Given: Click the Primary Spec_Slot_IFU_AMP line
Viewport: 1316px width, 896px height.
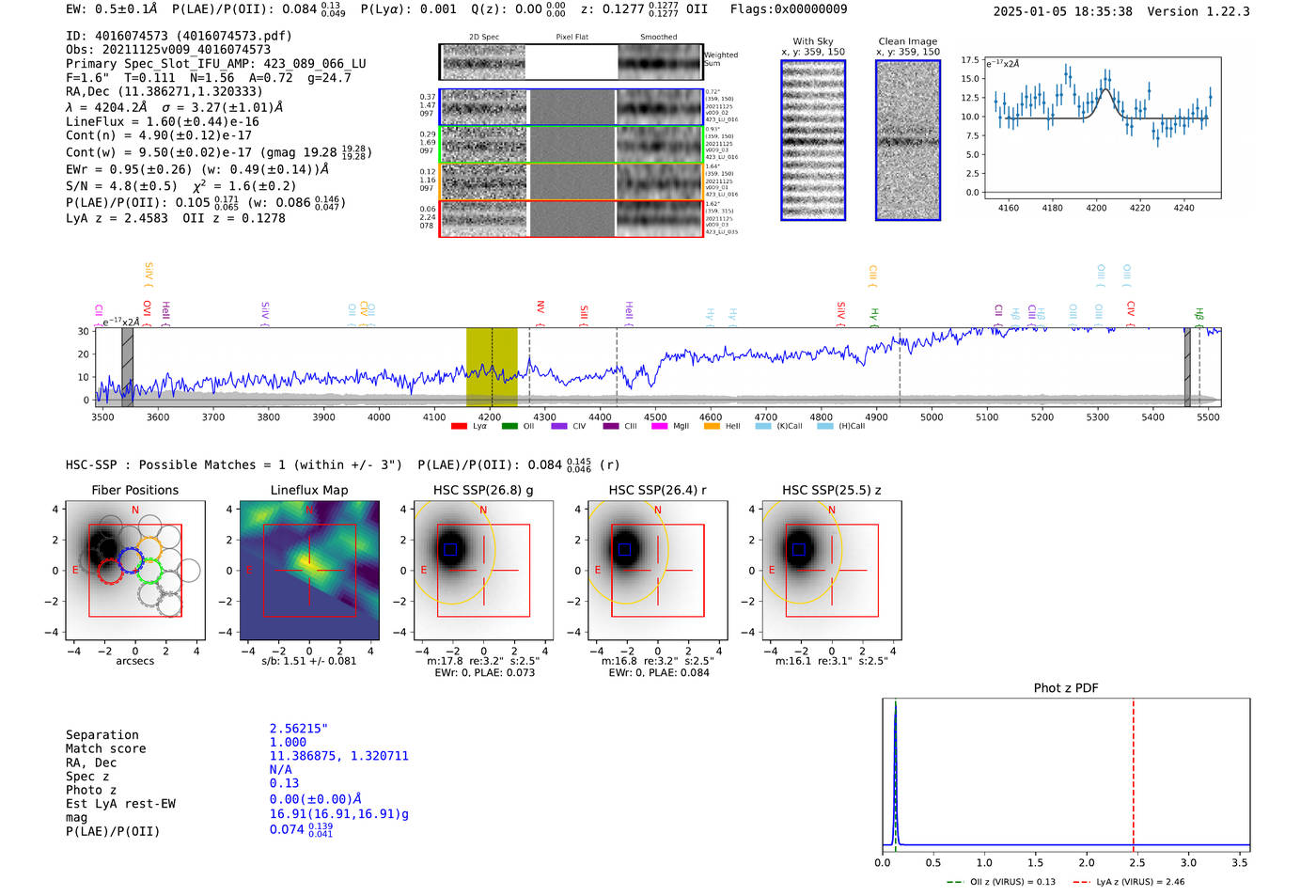Looking at the screenshot, I should (216, 64).
